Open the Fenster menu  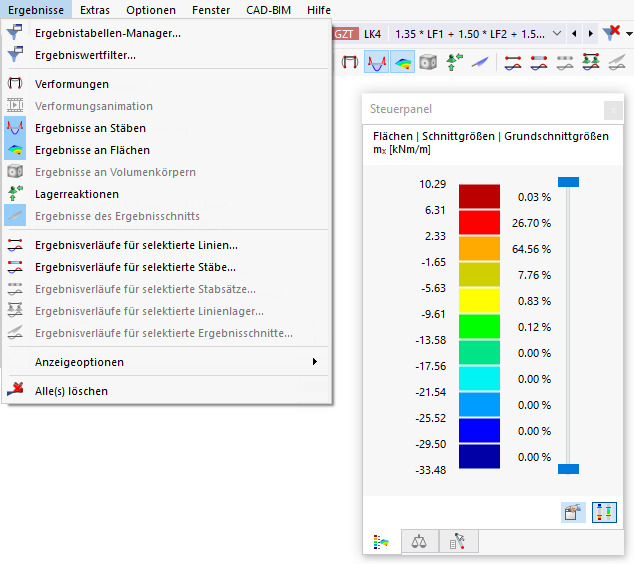[211, 10]
